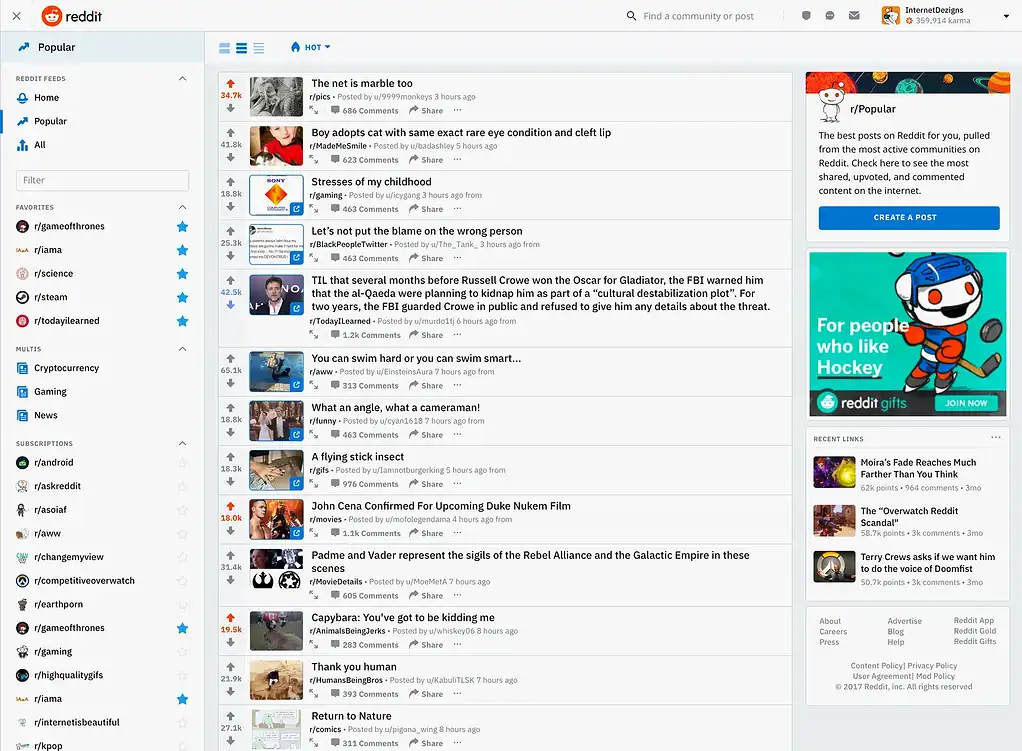Click the search magnifier icon
Image resolution: width=1022 pixels, height=751 pixels.
point(631,16)
